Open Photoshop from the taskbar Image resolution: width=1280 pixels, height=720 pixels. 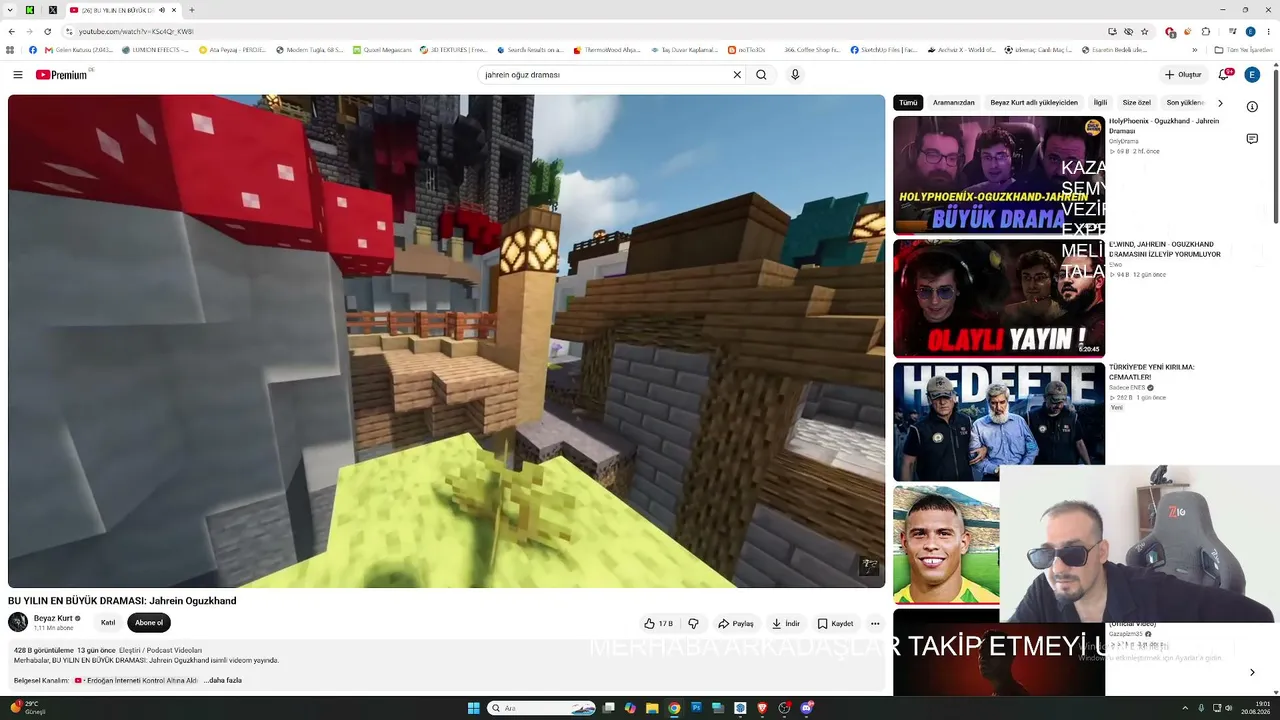(696, 708)
